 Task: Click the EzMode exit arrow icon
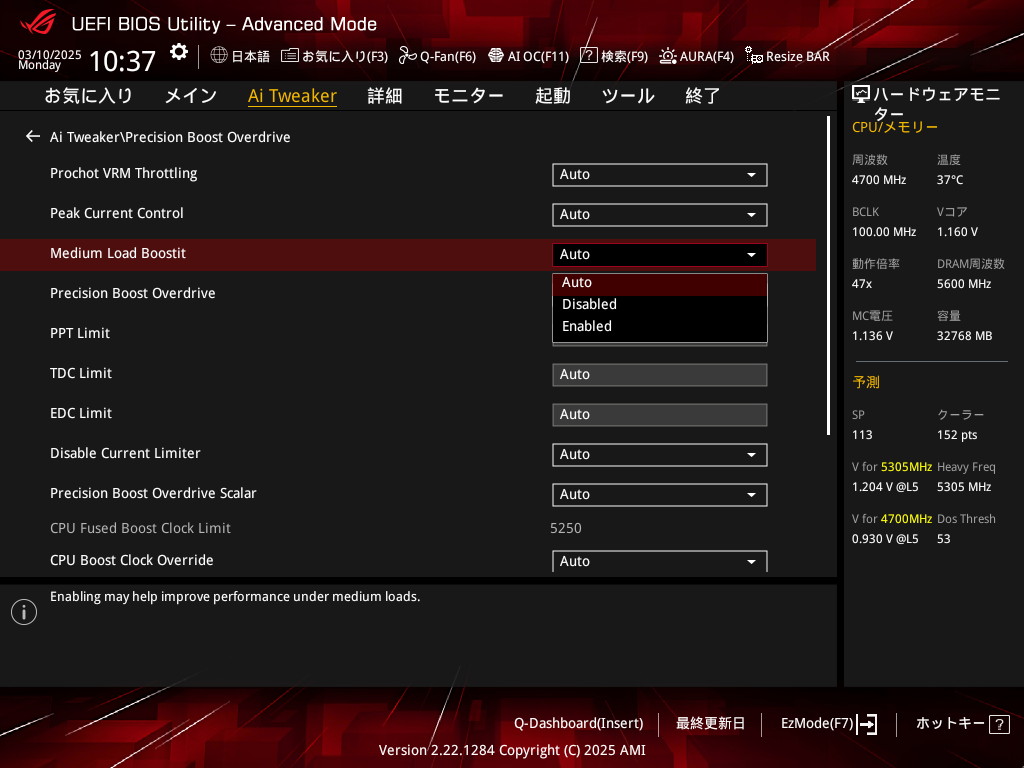point(867,724)
